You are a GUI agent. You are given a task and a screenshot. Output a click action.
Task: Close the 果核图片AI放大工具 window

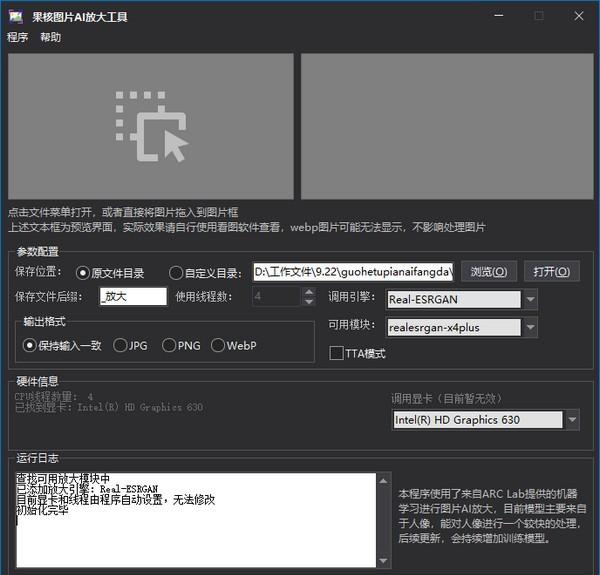click(x=579, y=16)
